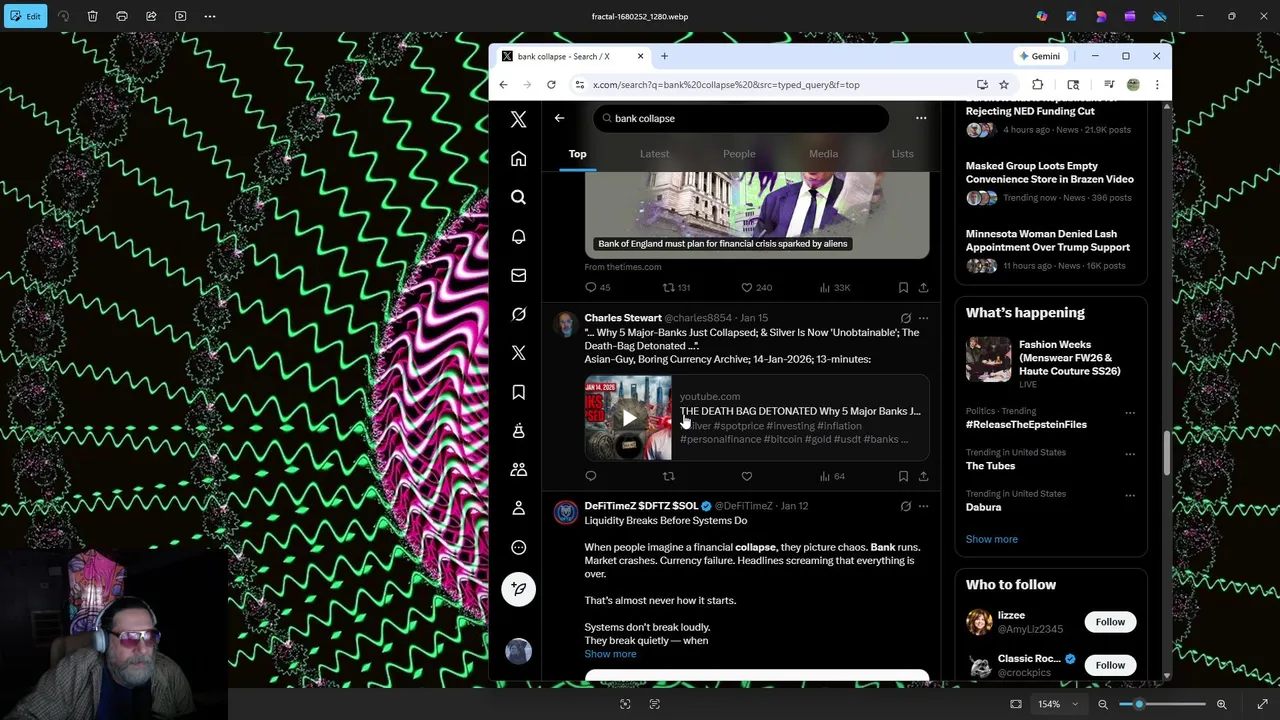Share the Charles Stewart post
The width and height of the screenshot is (1280, 720).
923,476
